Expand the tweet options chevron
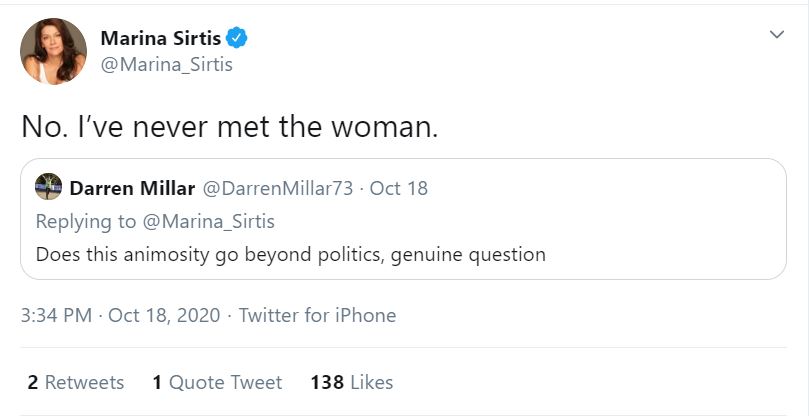The width and height of the screenshot is (809, 416). click(x=776, y=35)
